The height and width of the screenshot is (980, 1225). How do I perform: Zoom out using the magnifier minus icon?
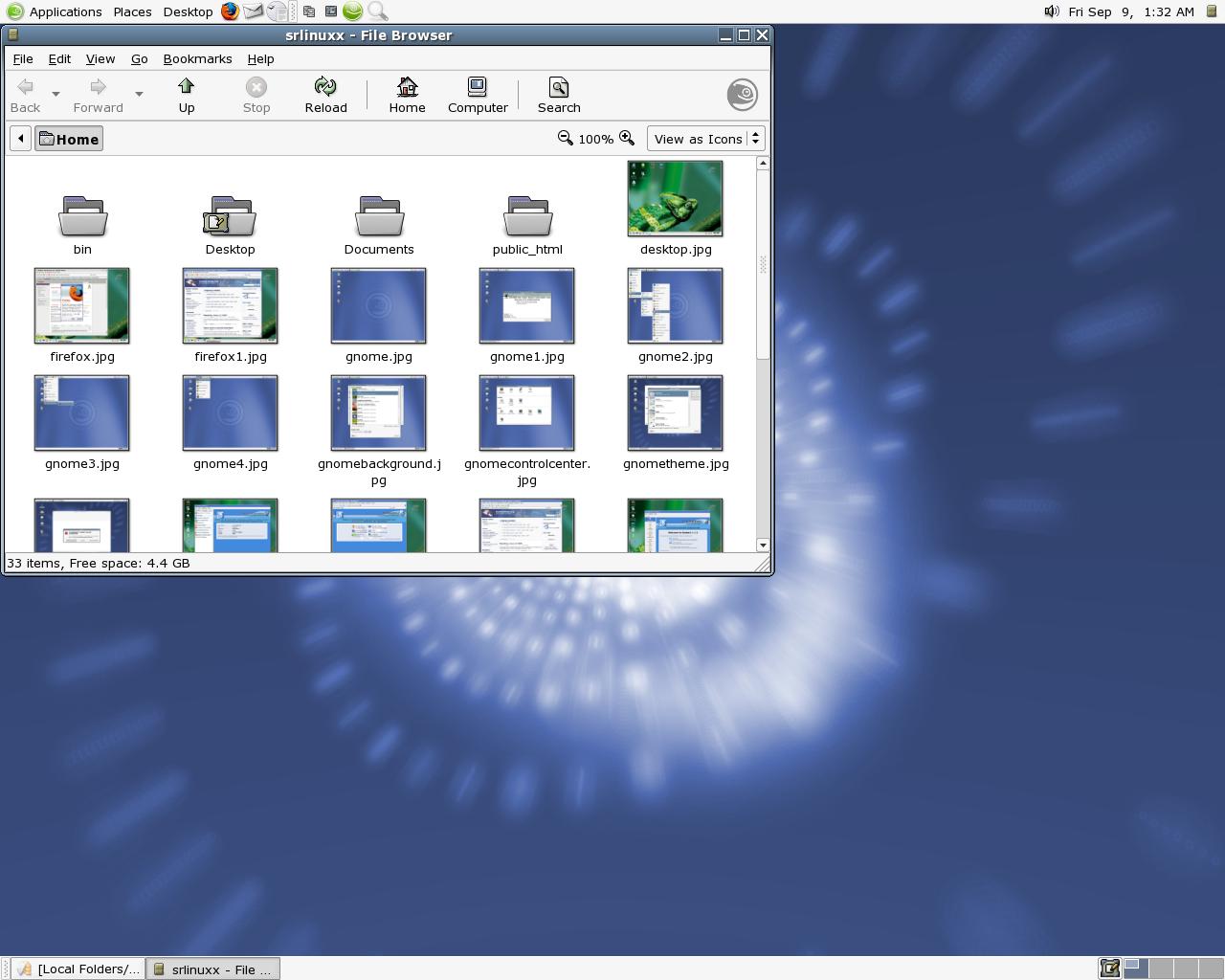pyautogui.click(x=566, y=139)
